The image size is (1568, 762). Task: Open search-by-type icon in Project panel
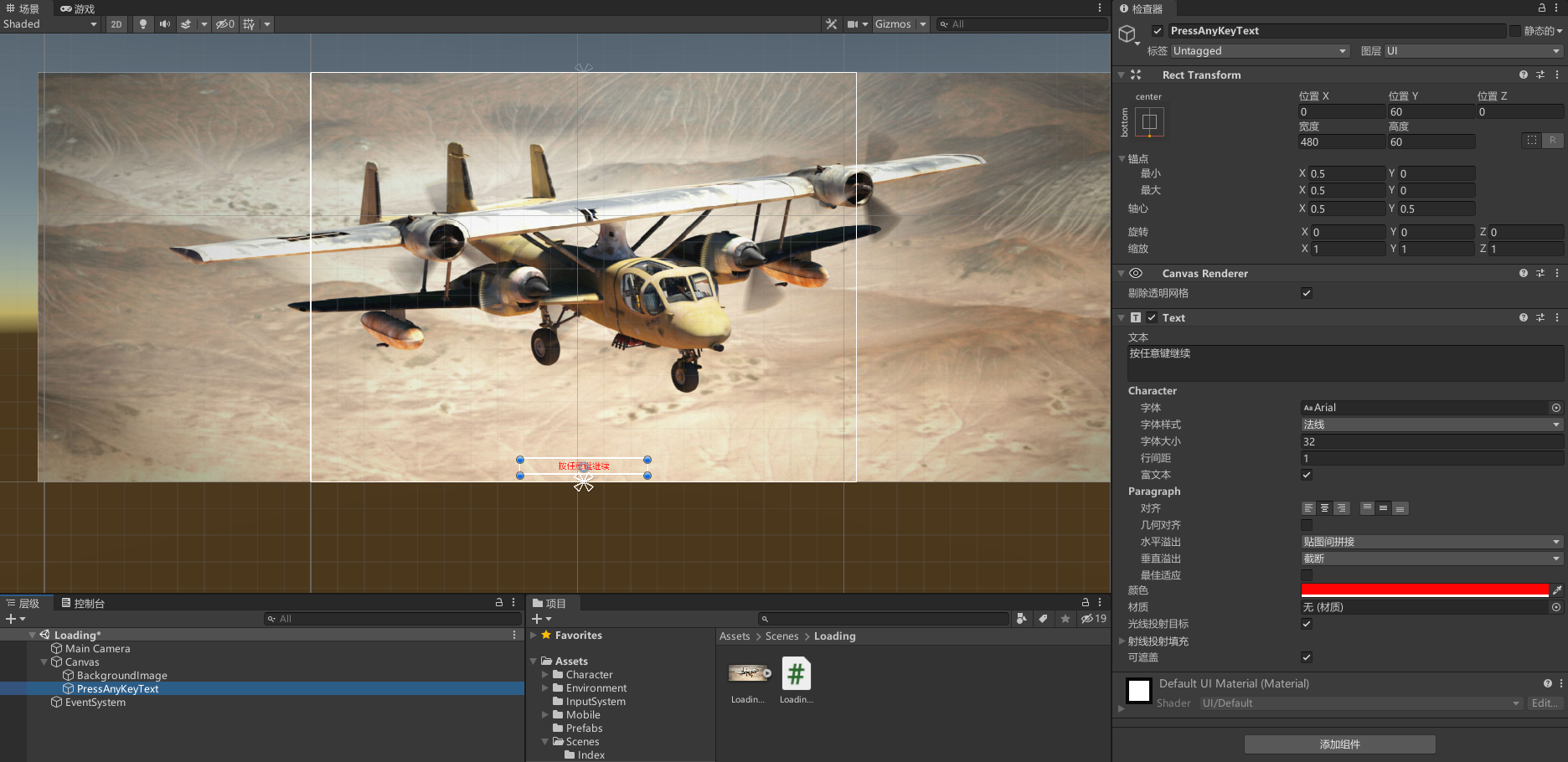[1021, 619]
